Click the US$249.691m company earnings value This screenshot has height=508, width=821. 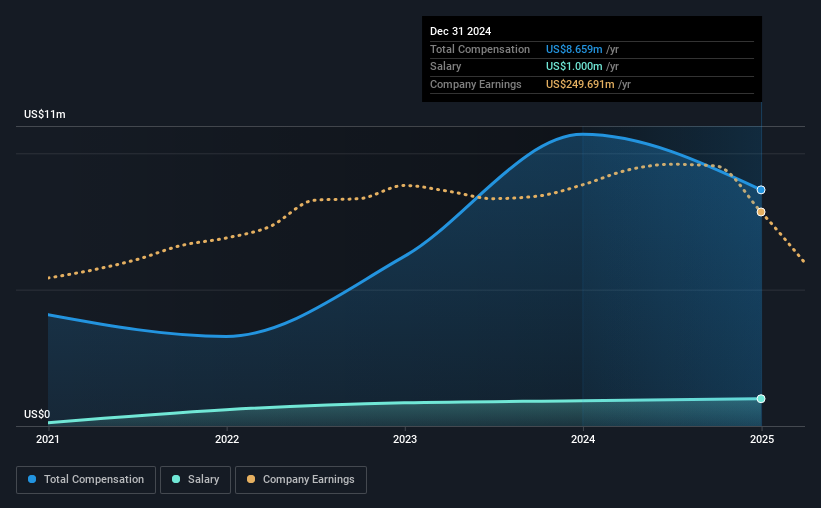(x=580, y=84)
